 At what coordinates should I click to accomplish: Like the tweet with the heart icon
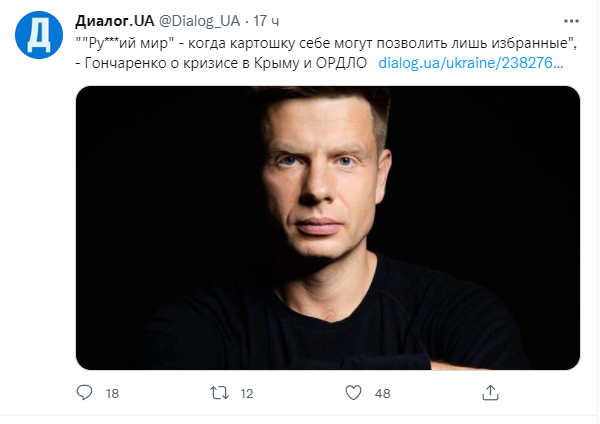point(353,393)
